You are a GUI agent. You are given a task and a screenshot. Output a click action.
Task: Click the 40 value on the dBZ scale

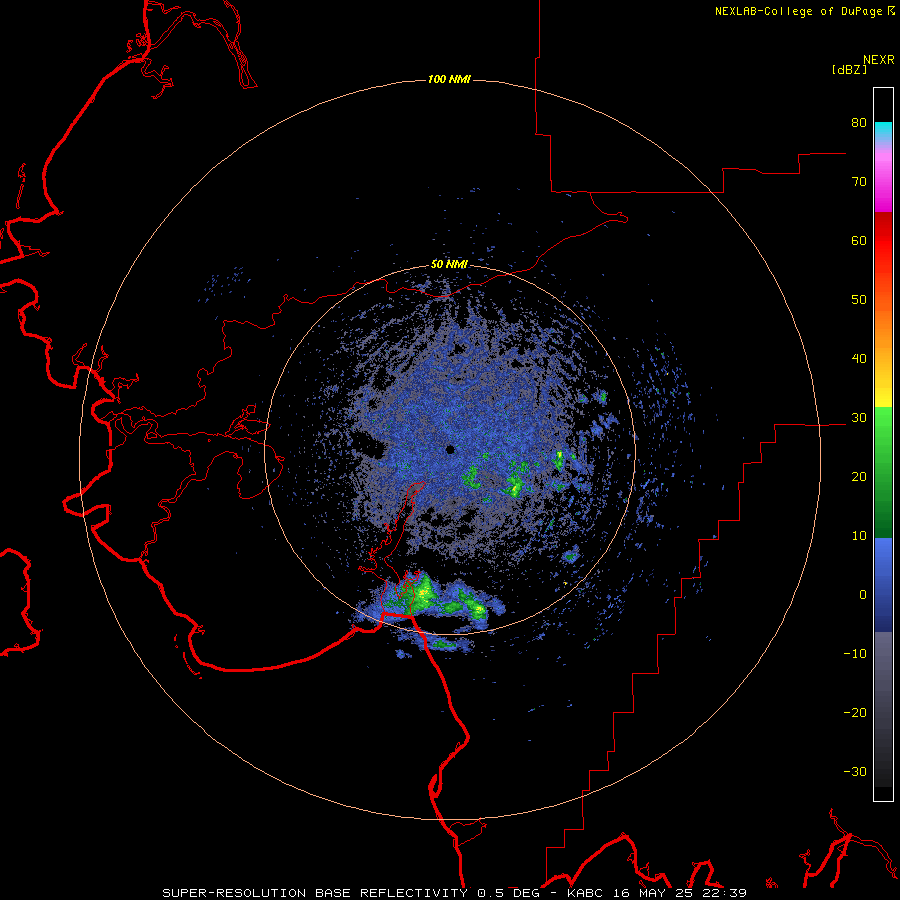pos(859,359)
